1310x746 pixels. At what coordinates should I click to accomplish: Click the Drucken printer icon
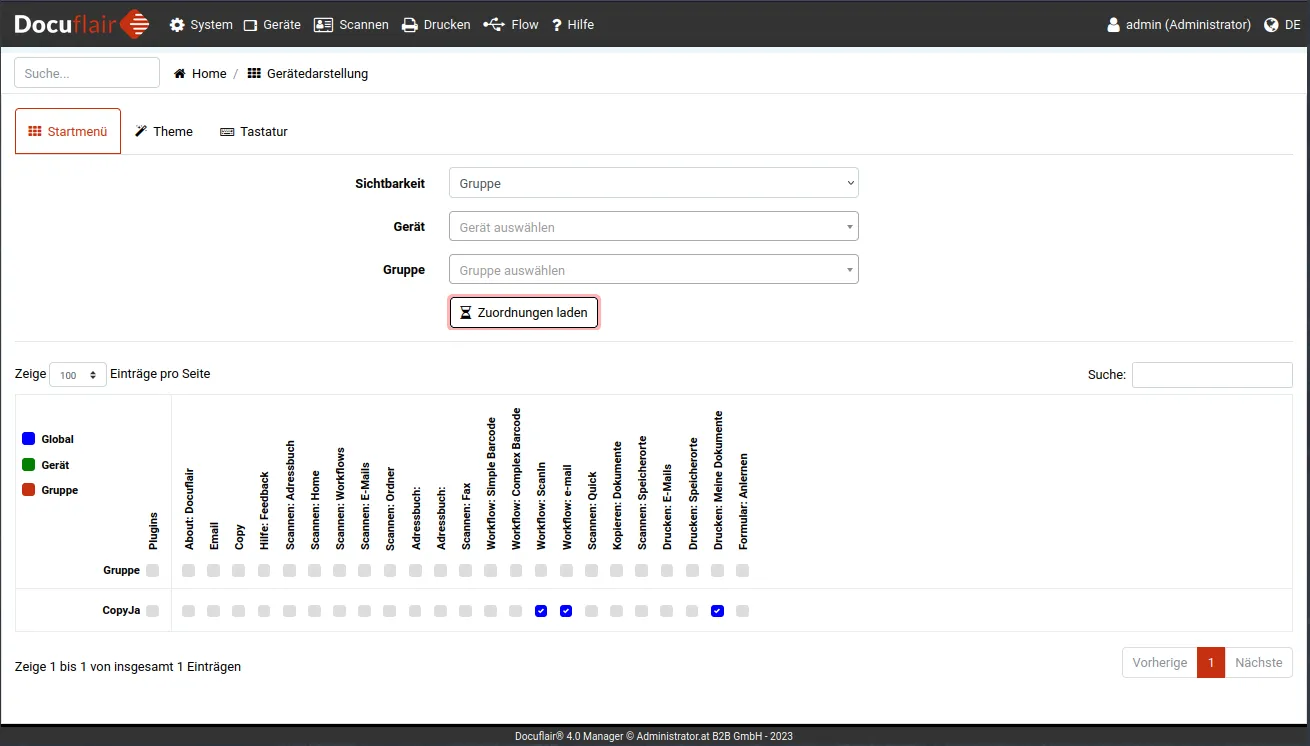[410, 25]
